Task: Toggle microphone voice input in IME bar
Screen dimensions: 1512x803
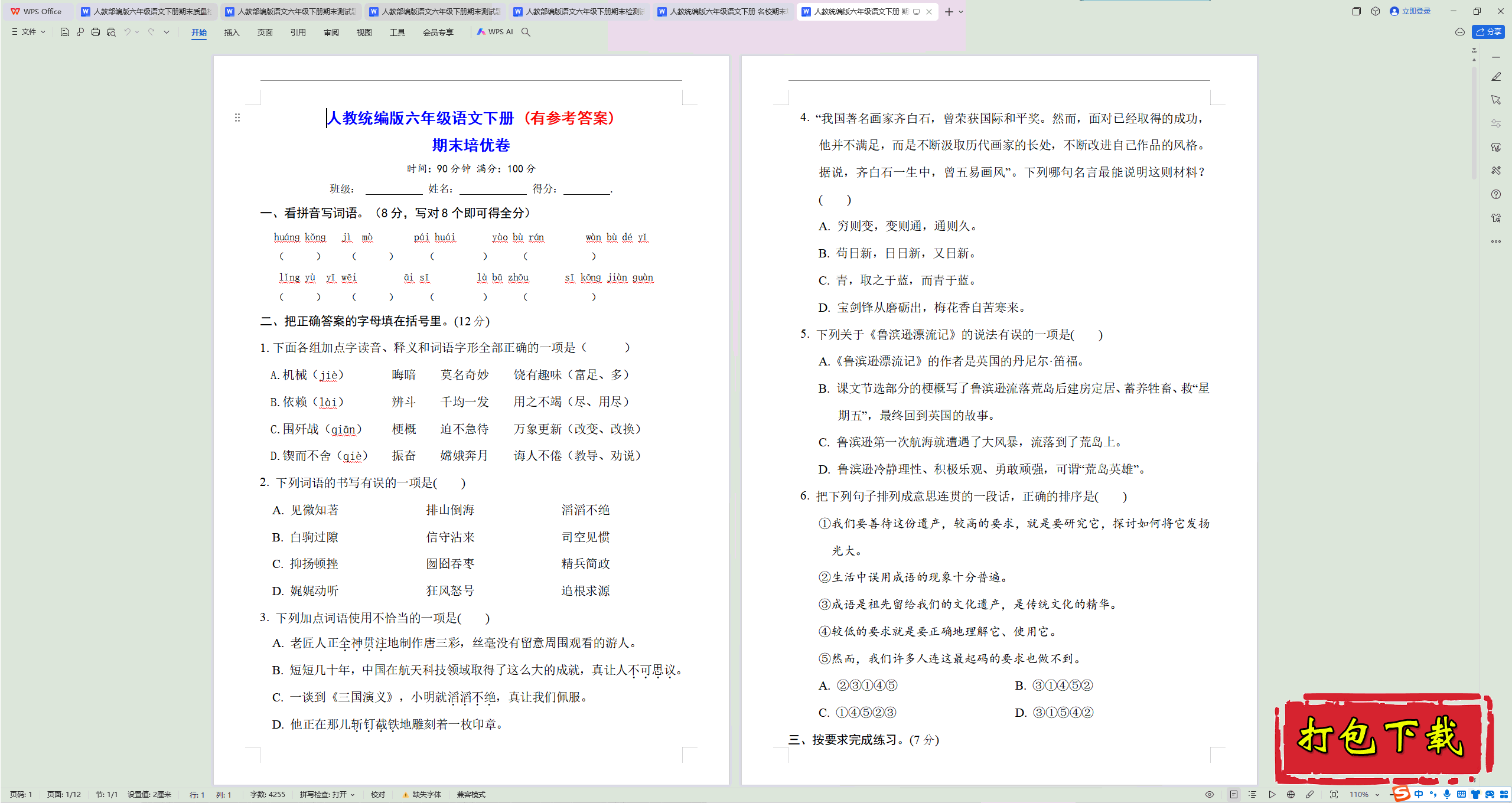Action: pos(1447,794)
